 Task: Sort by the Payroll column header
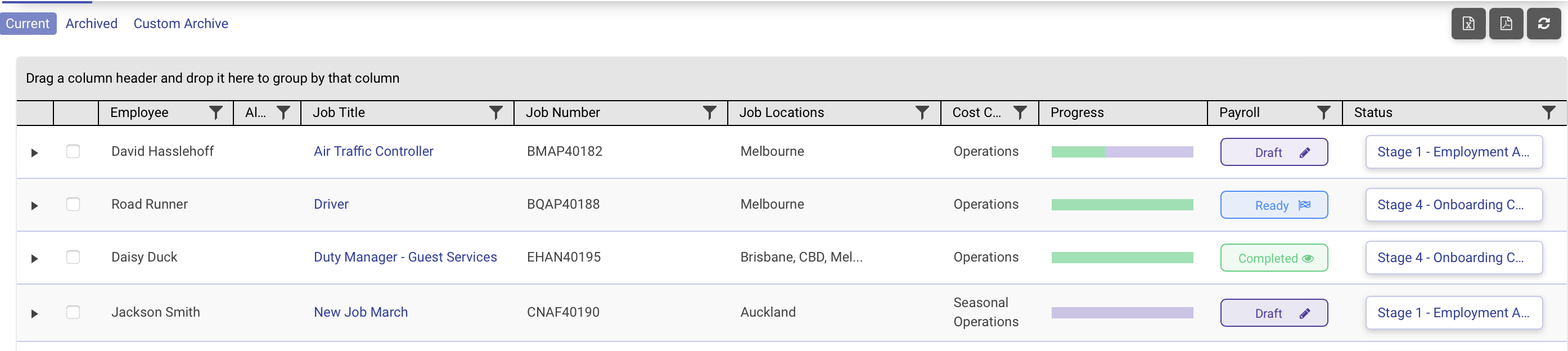[1240, 112]
